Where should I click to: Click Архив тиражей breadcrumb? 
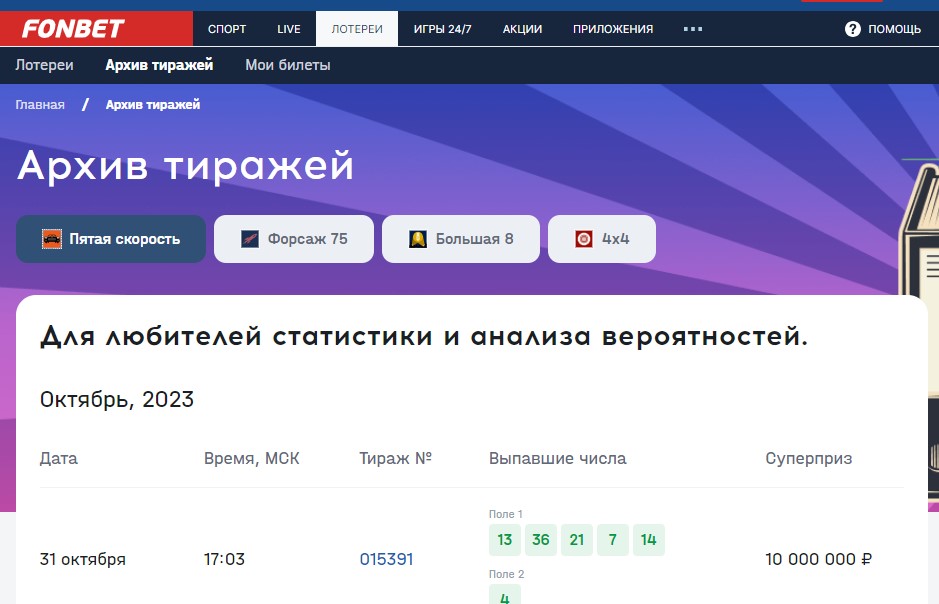pos(153,105)
